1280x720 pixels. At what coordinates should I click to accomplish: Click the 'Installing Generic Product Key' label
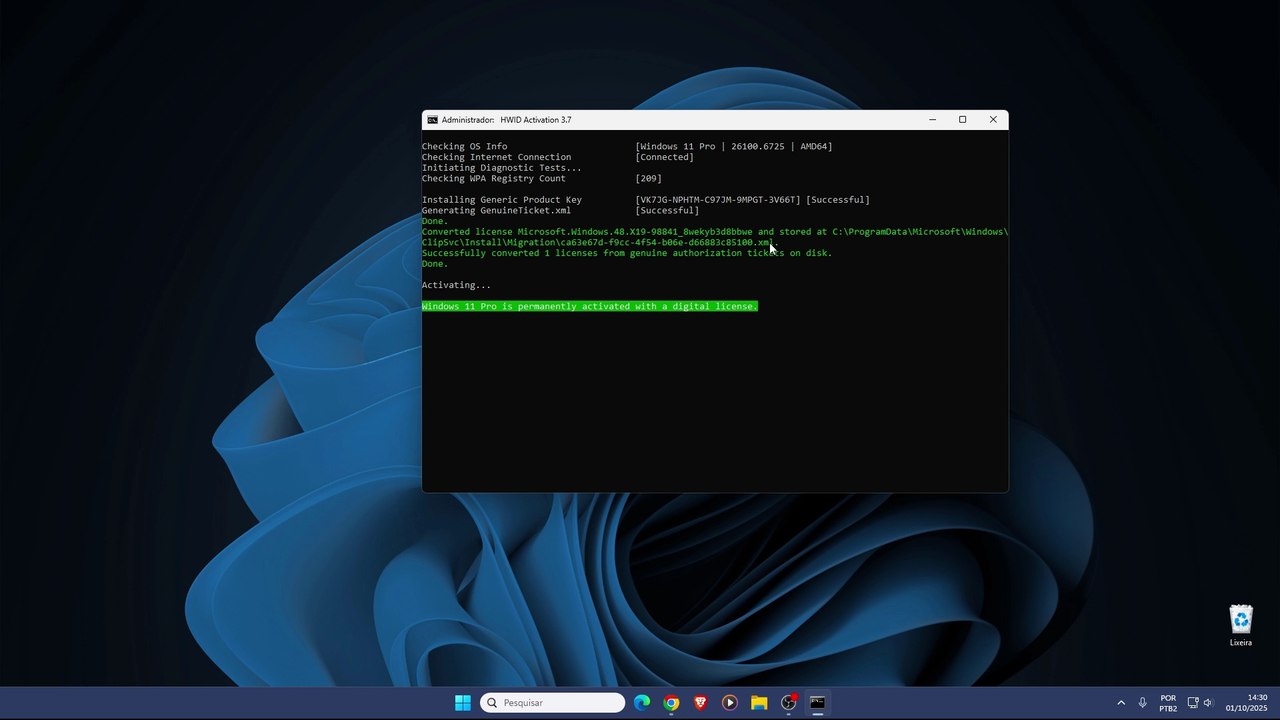[502, 200]
